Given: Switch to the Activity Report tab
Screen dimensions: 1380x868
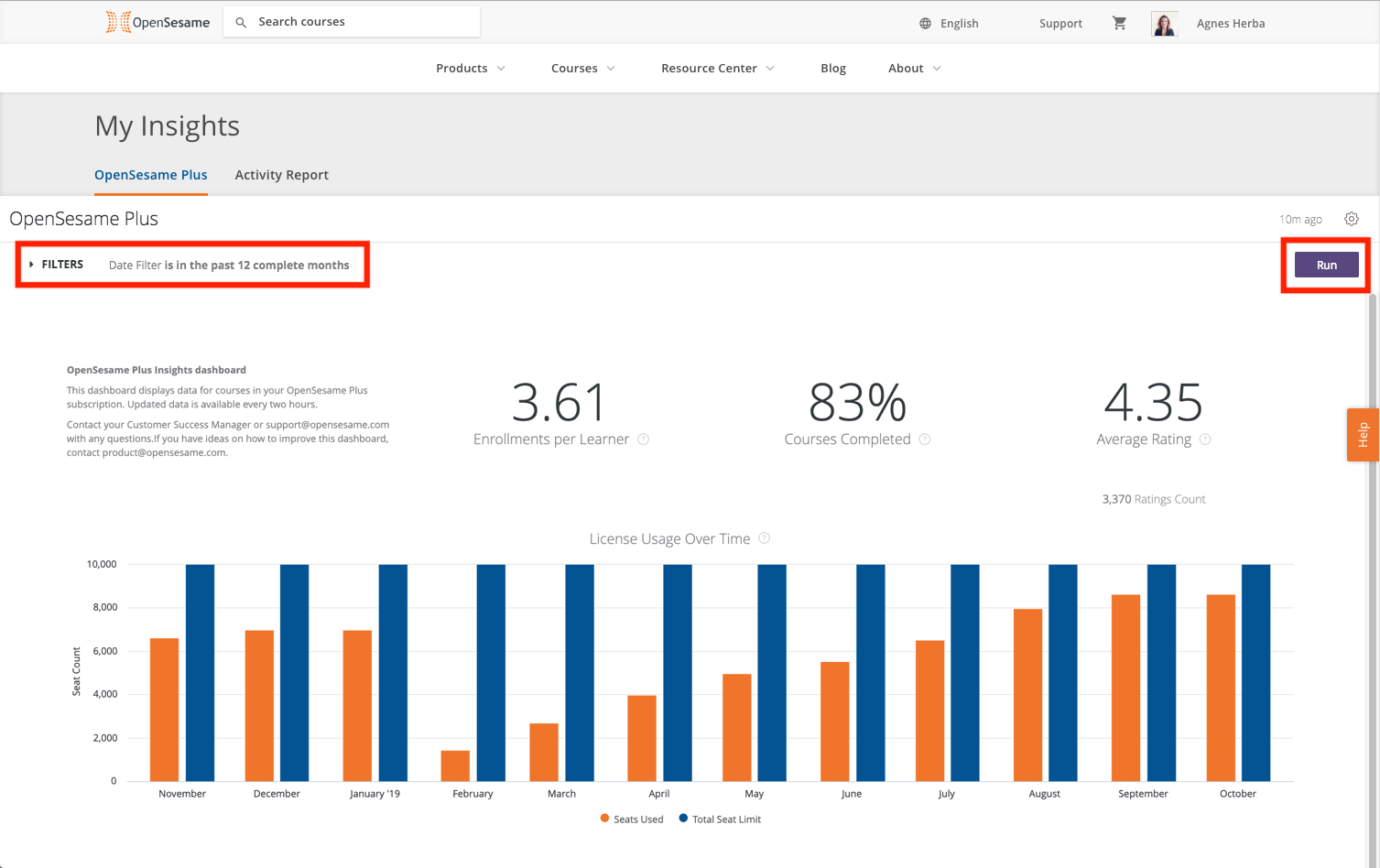Looking at the screenshot, I should click(282, 175).
